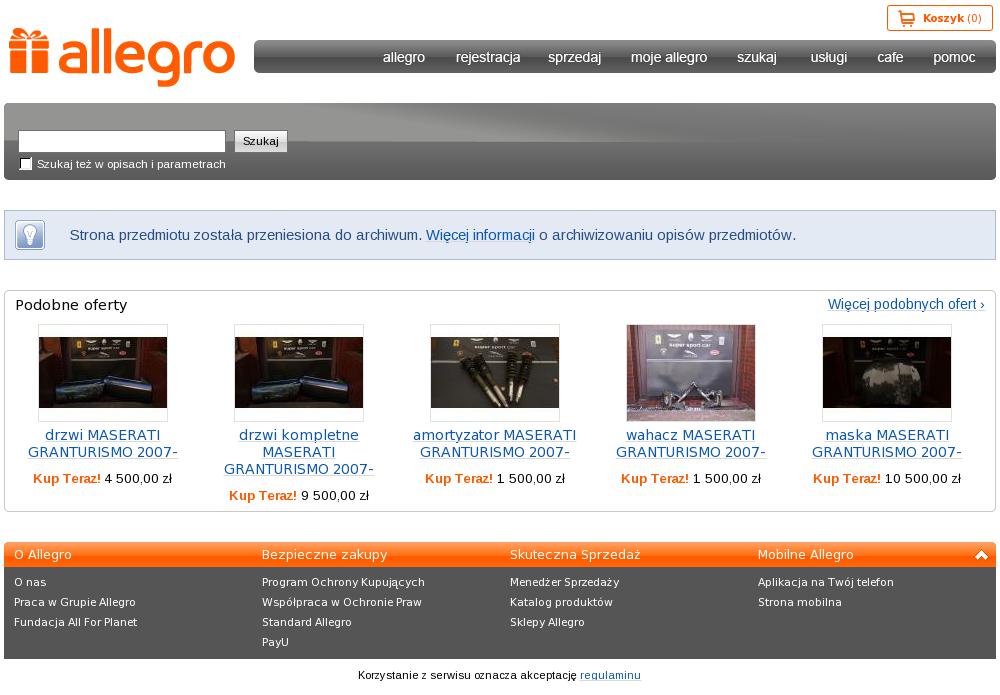Open Program Ochrony Kupujących link
Screen dimensions: 1000x695
point(343,582)
